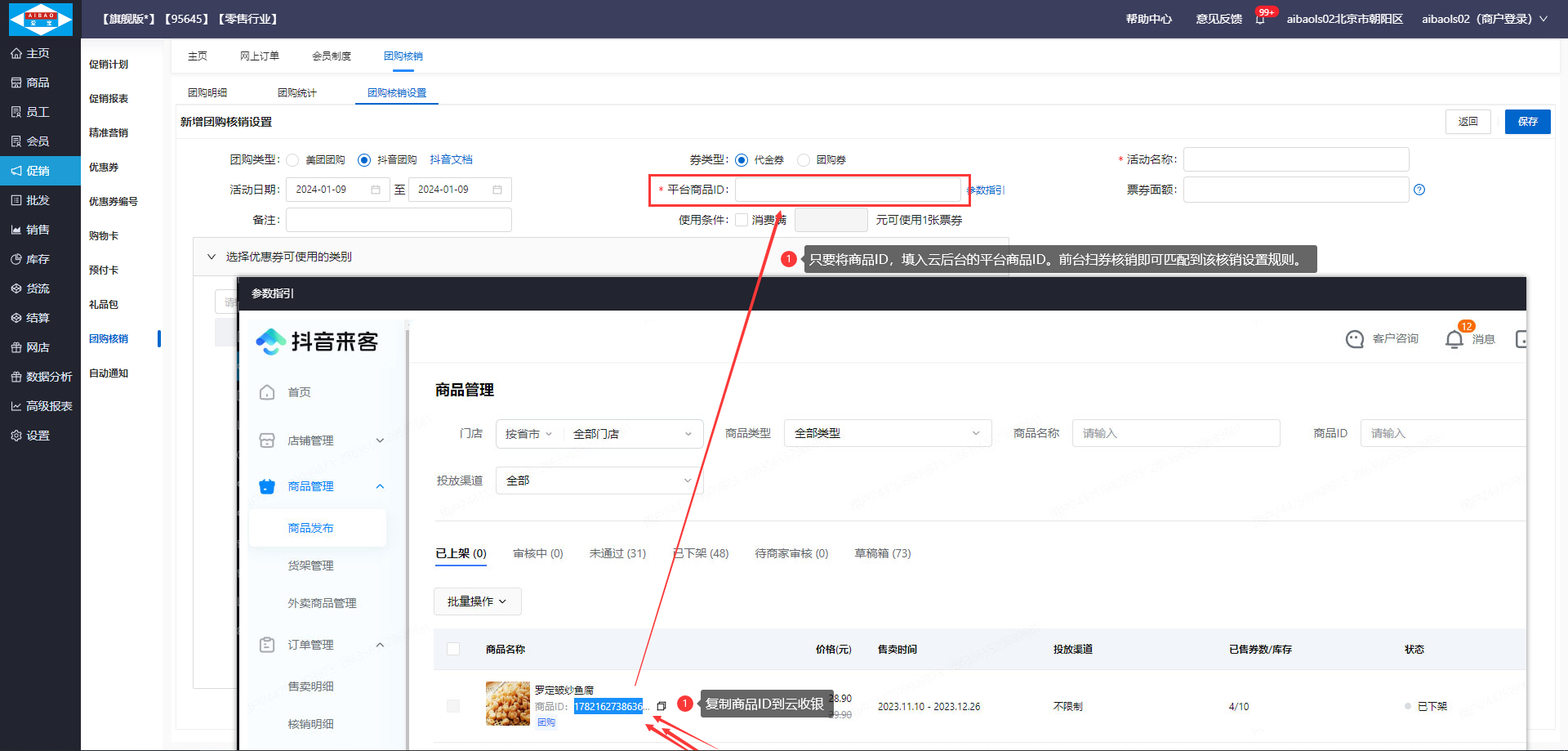
Task: Open 销售 in the left sidebar
Action: click(x=30, y=230)
